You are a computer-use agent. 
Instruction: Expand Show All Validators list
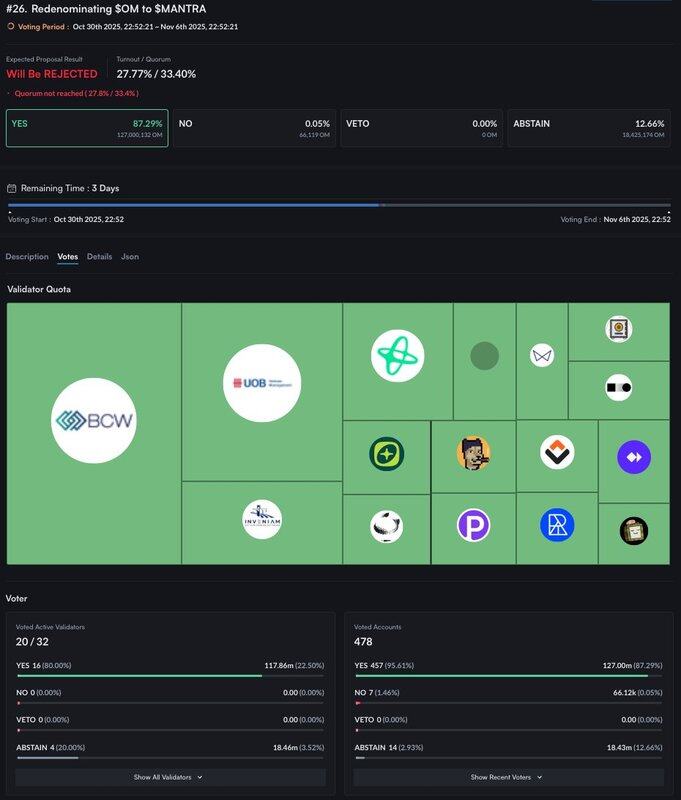pyautogui.click(x=168, y=777)
